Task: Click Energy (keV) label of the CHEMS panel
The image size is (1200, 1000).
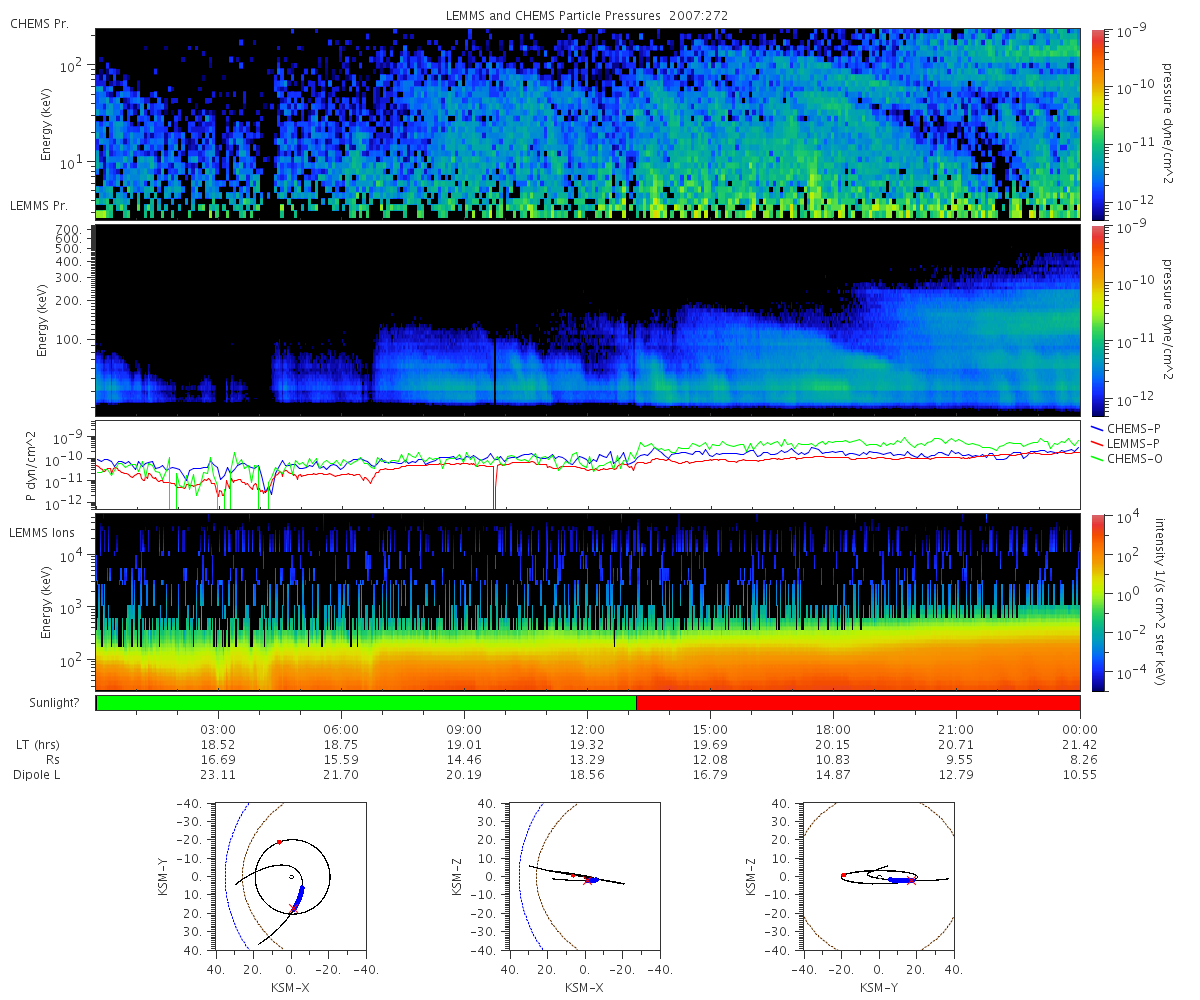Action: coord(46,123)
